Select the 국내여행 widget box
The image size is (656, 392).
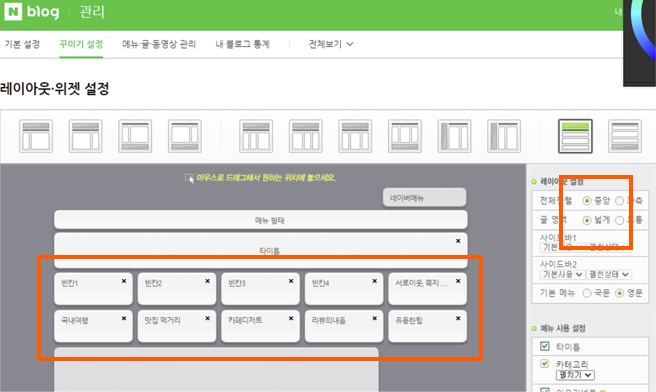(93, 326)
